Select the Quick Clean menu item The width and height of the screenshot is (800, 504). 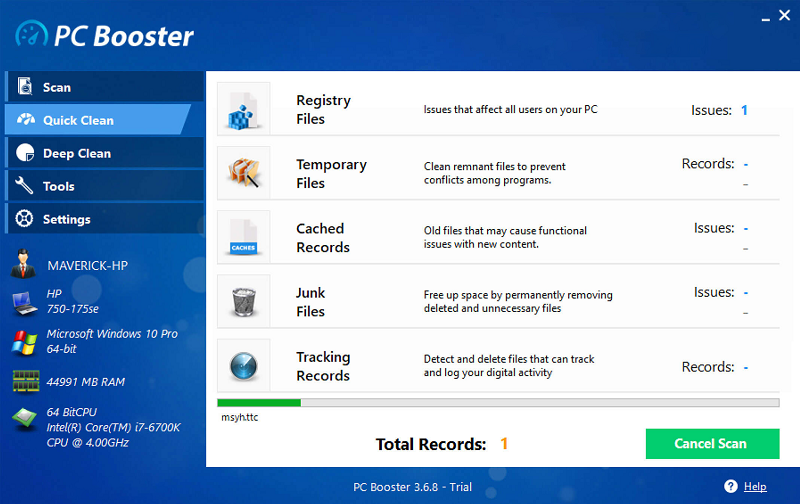click(98, 120)
